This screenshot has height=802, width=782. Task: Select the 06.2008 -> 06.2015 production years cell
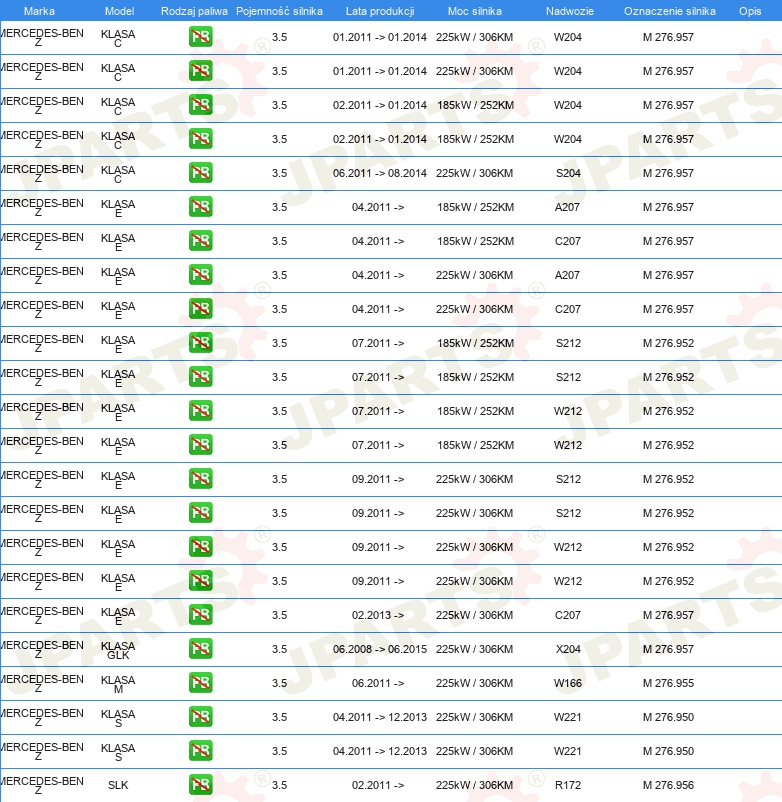pos(379,649)
